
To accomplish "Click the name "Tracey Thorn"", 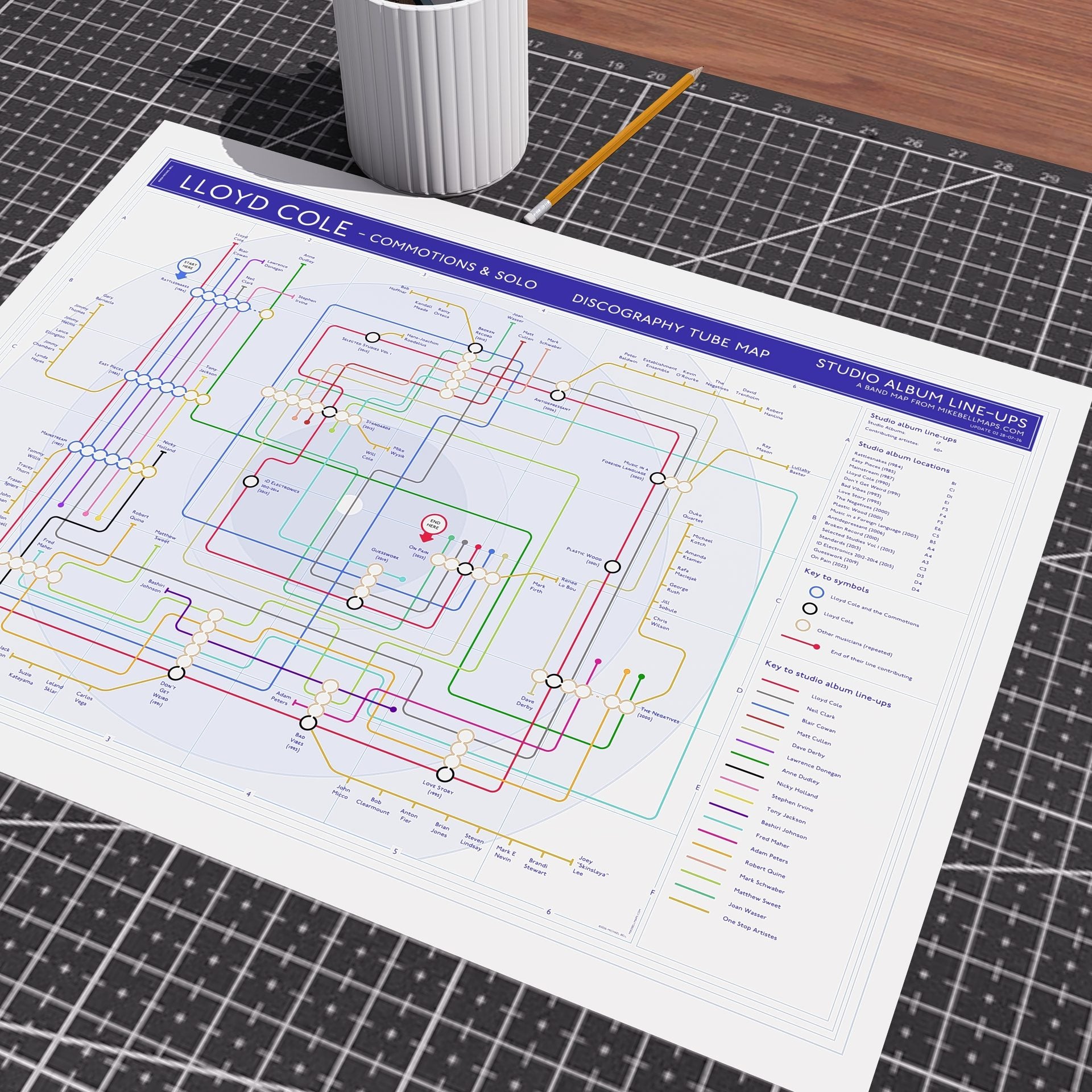I will pyautogui.click(x=23, y=468).
